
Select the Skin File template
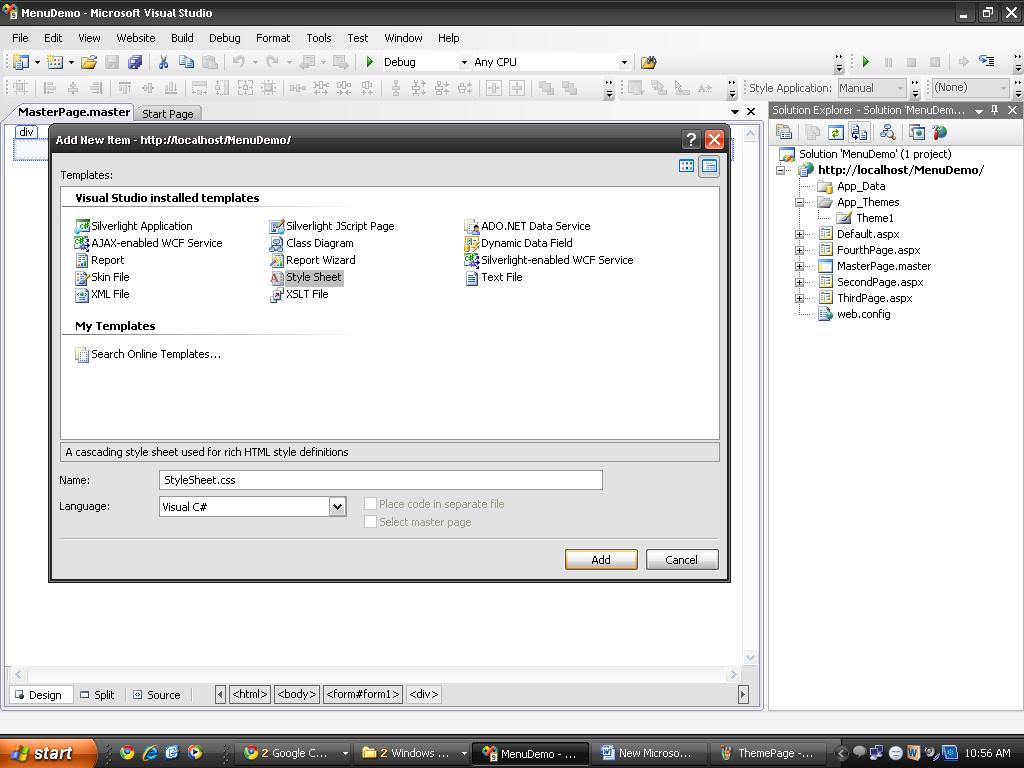tap(103, 278)
